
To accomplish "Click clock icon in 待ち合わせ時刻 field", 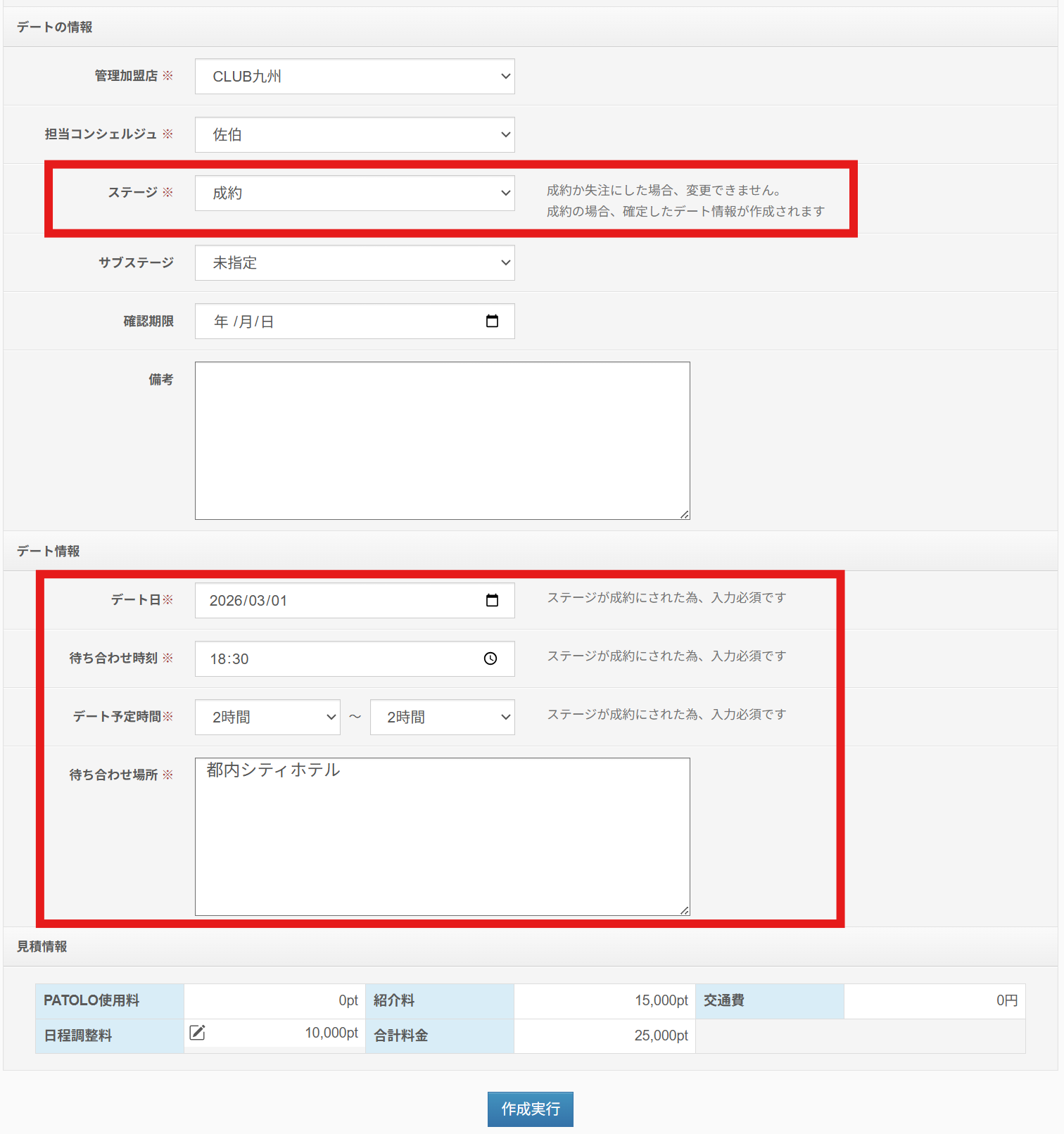I will [490, 658].
